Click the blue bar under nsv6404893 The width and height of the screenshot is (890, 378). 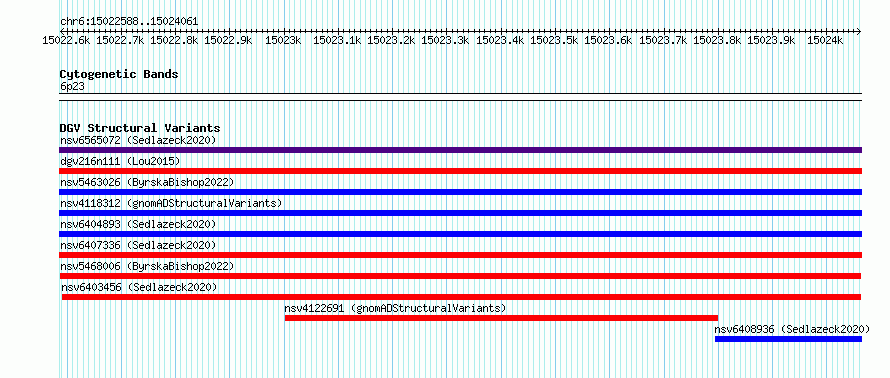tap(460, 234)
